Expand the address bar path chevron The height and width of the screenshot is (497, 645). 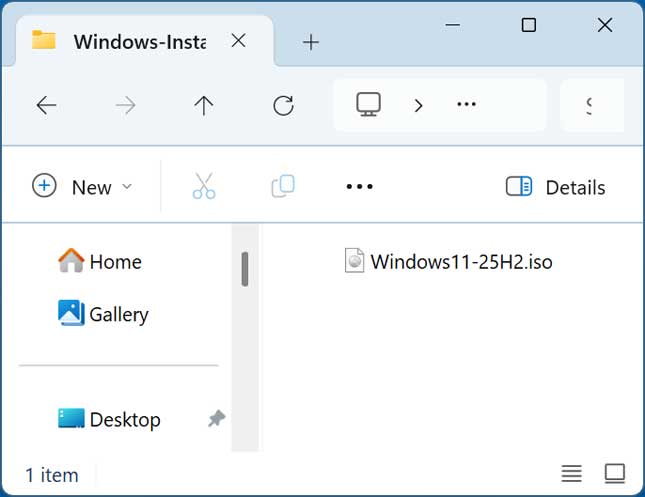pyautogui.click(x=418, y=106)
